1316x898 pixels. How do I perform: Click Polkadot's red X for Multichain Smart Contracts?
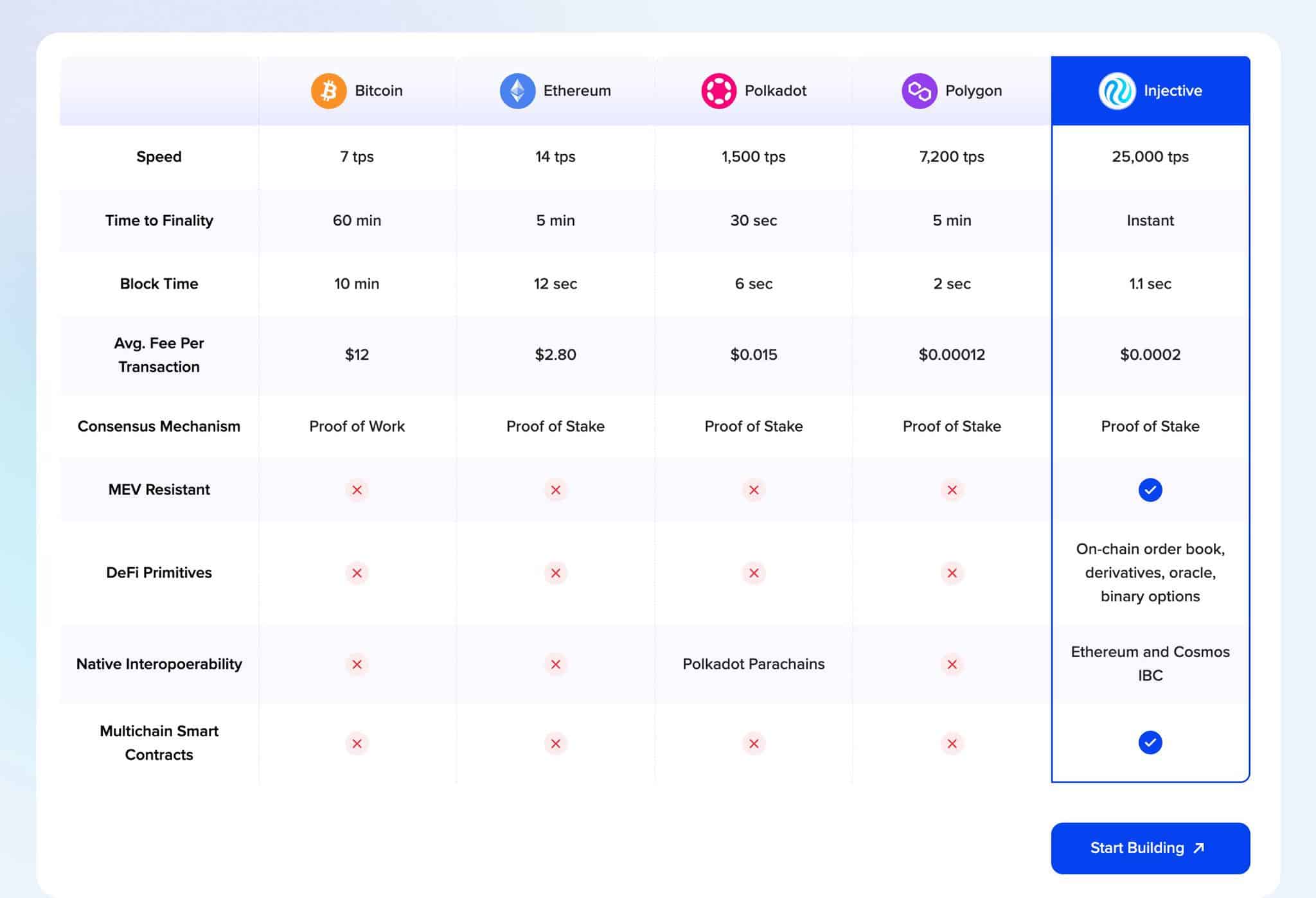[754, 743]
